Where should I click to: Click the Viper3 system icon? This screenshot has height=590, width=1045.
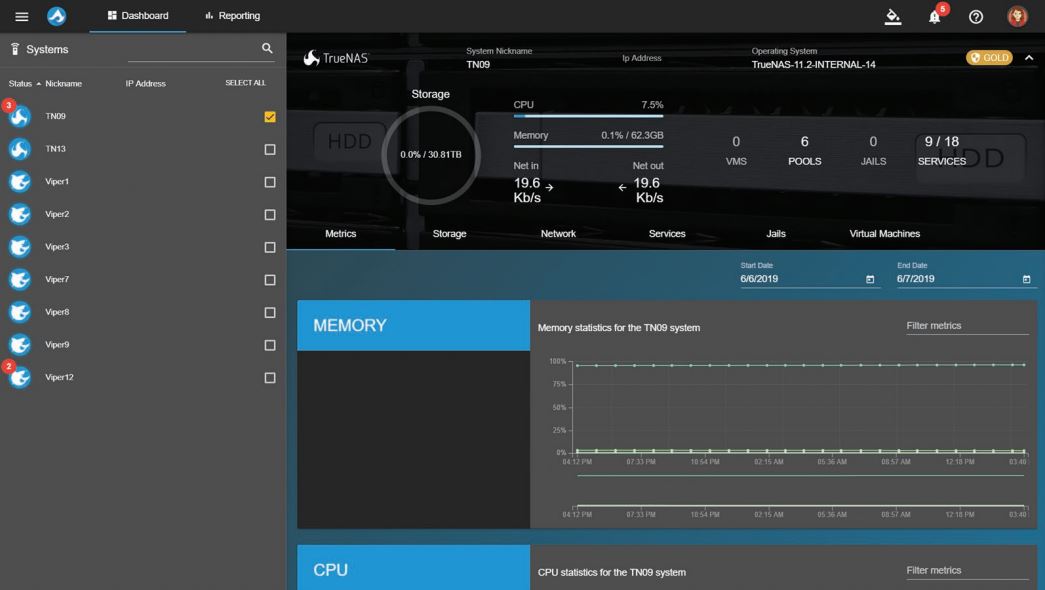[19, 247]
